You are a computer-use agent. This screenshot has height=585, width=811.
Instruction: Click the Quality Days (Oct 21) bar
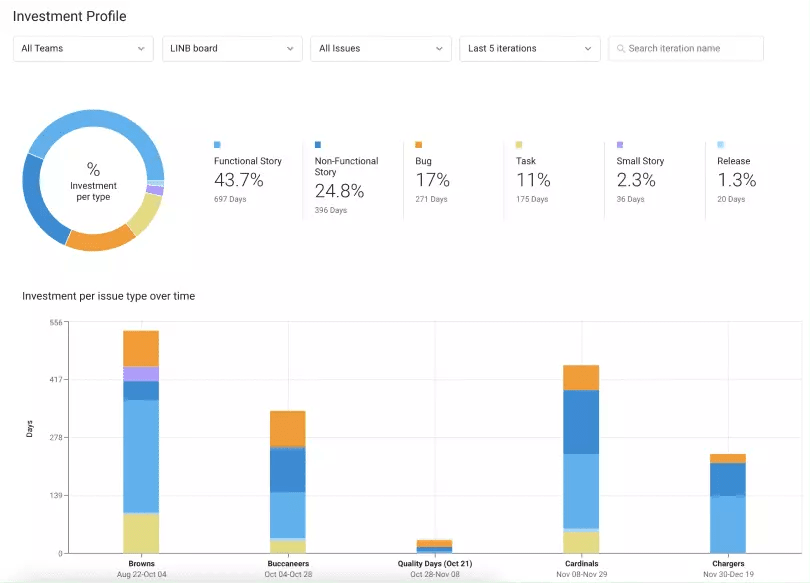pos(434,547)
